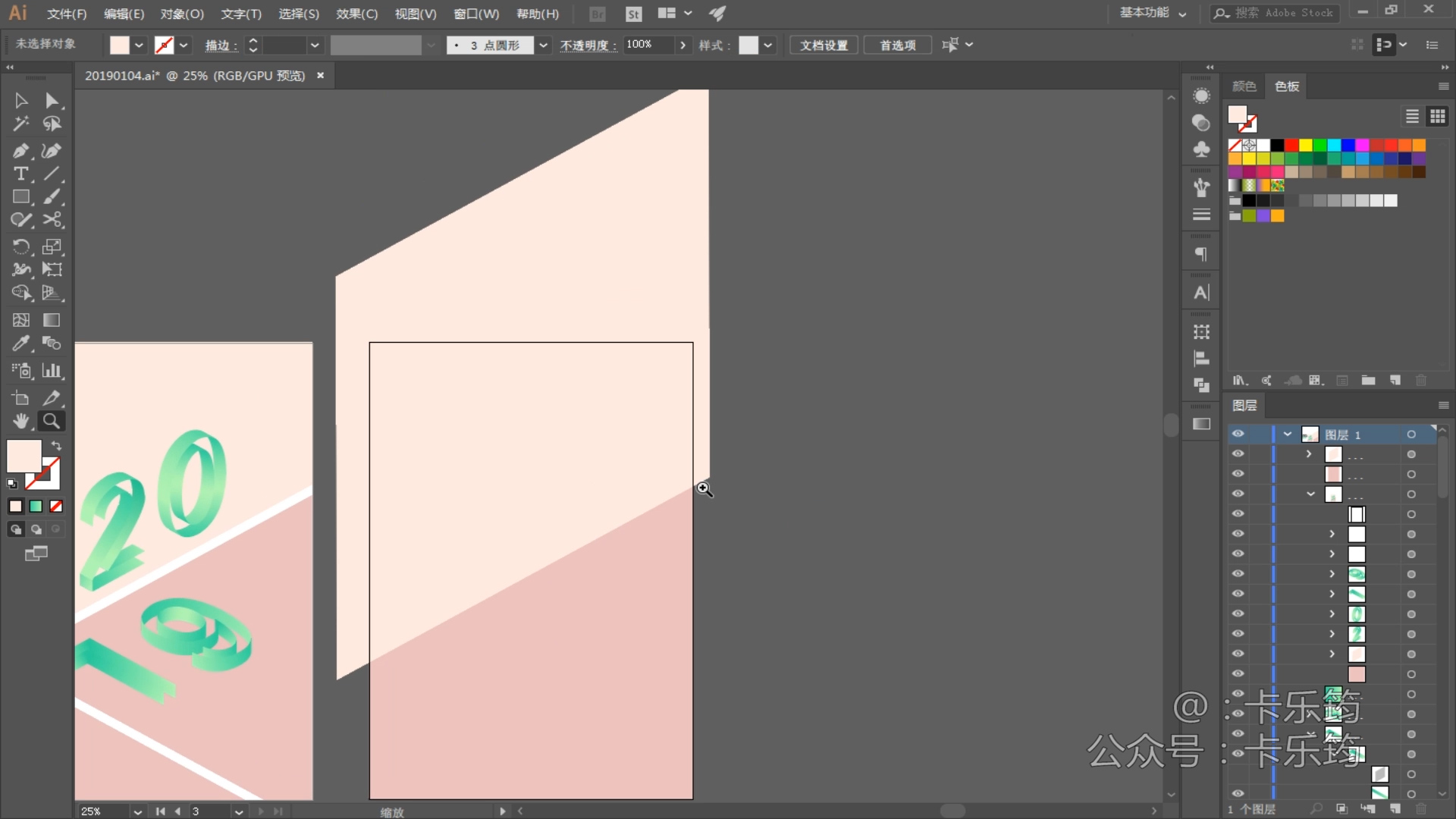Select the Hand tool
Screen dimensions: 1456x819
point(20,421)
